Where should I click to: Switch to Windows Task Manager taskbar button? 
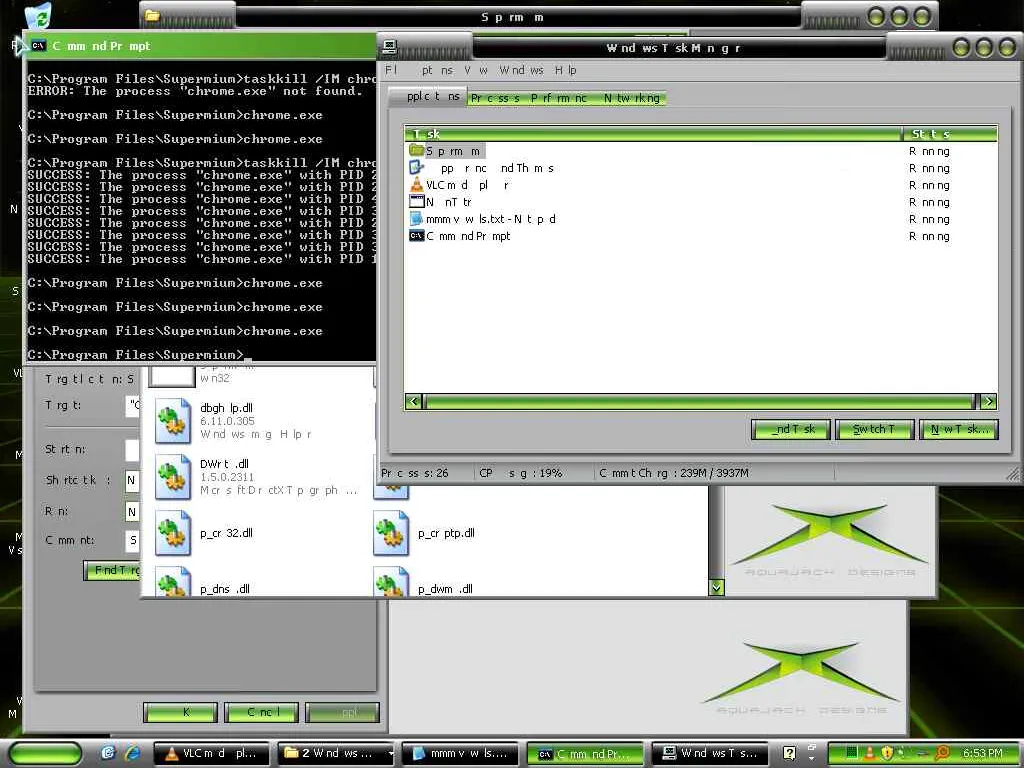(711, 754)
